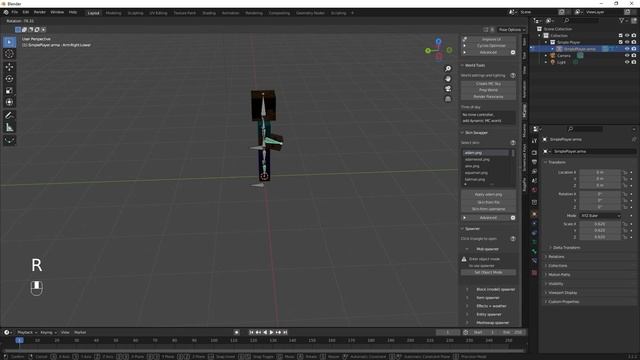Click the Set Object Mode button

489,272
